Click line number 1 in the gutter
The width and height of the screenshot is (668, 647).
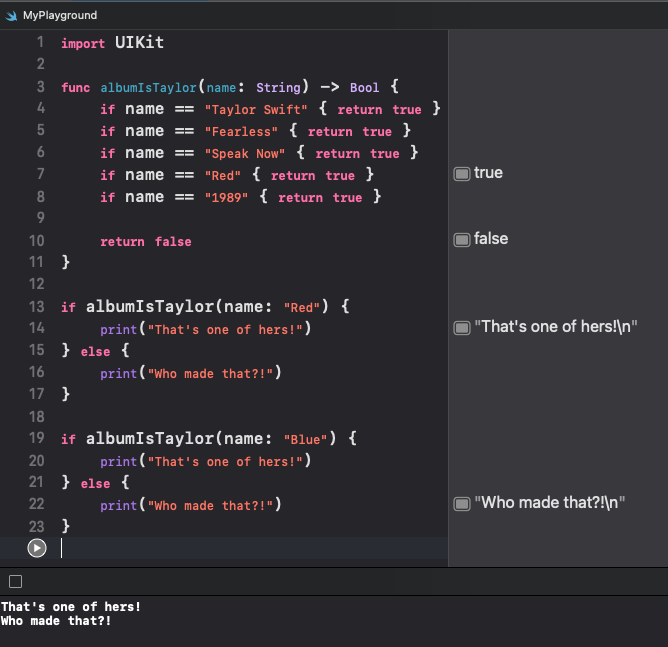[40, 42]
